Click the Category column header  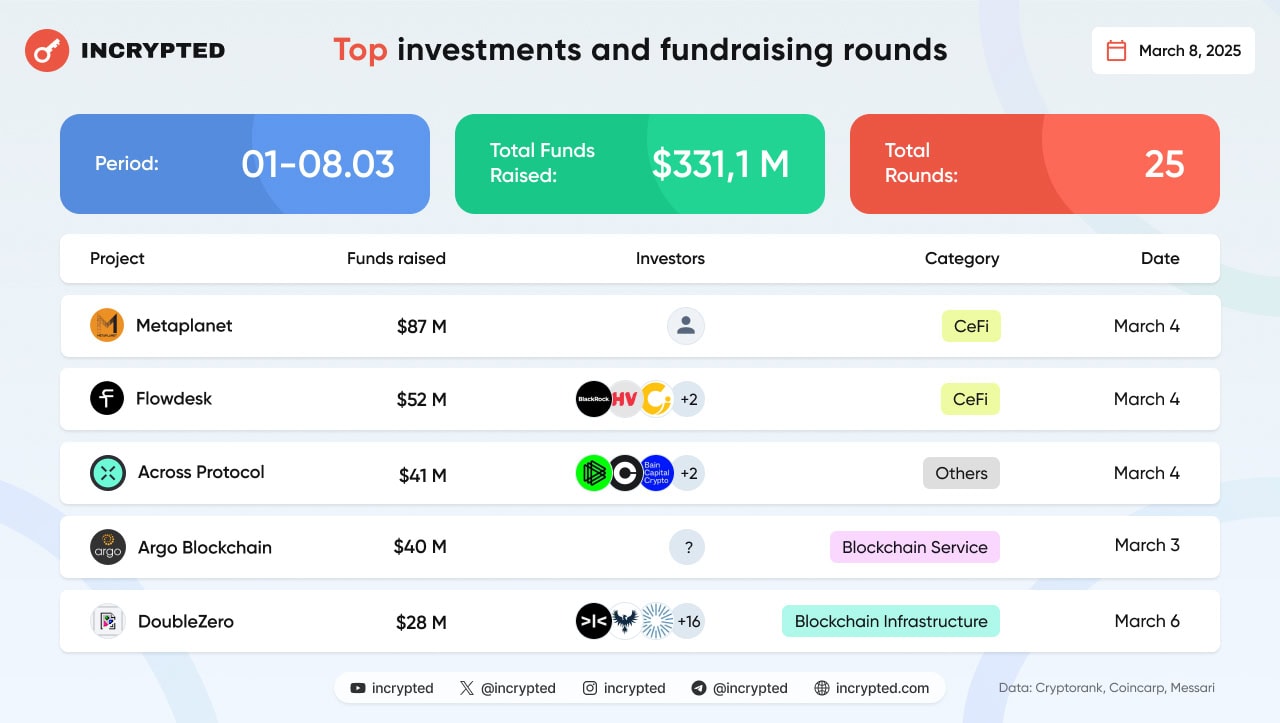click(x=961, y=259)
